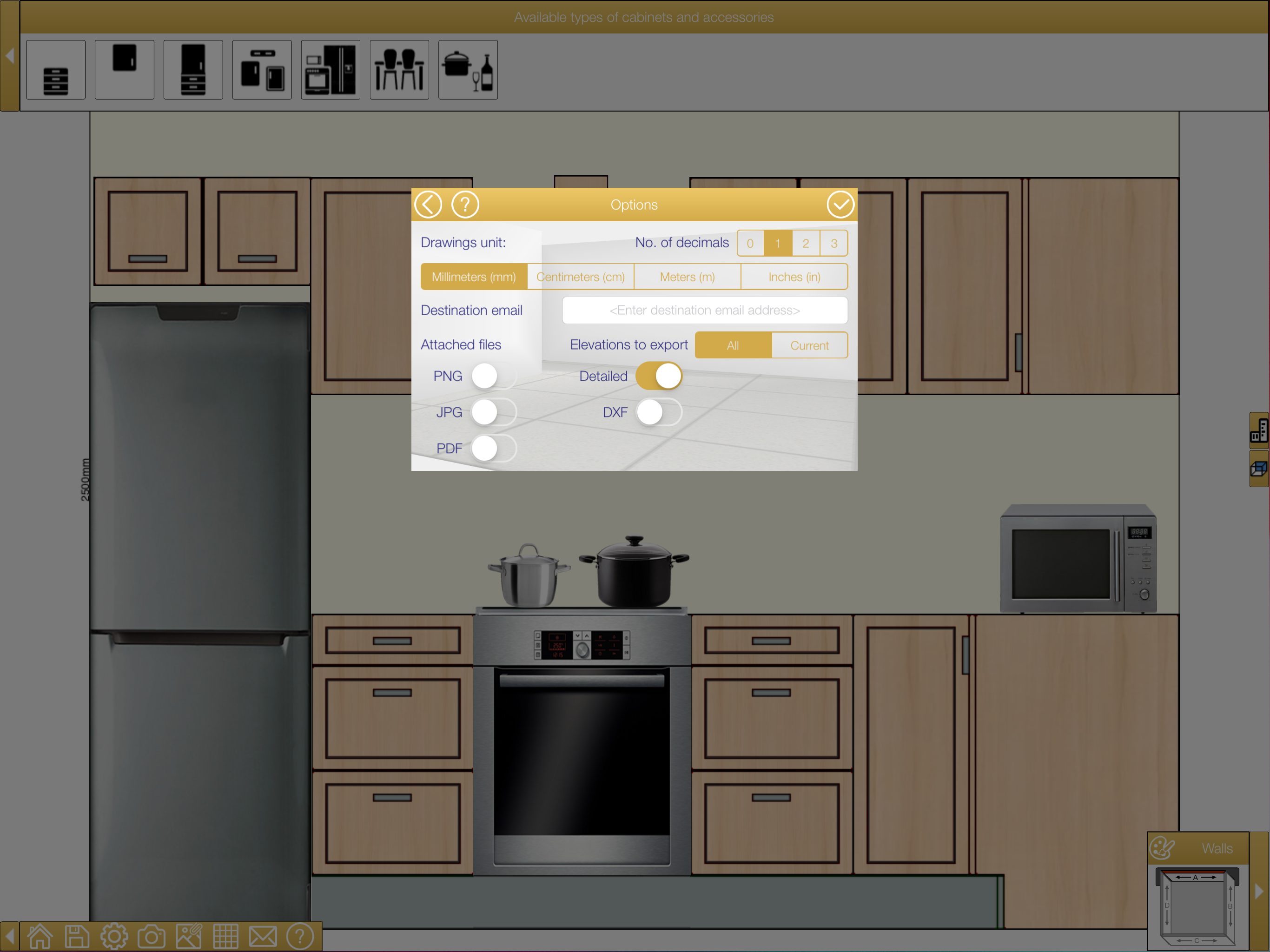Open the cabinet accessories and panels category
This screenshot has width=1270, height=952.
click(262, 69)
